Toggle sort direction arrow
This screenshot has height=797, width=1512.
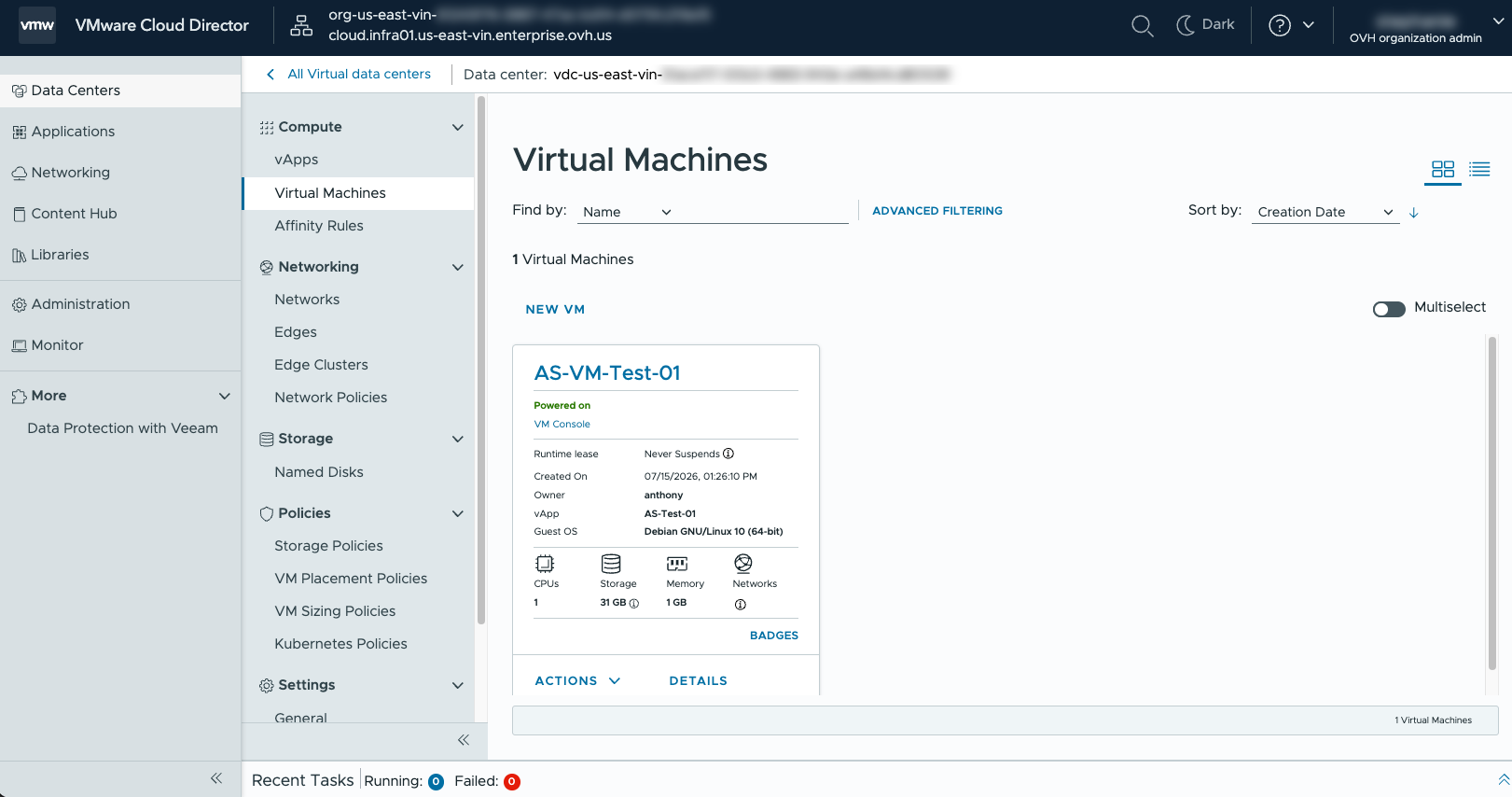[x=1413, y=213]
